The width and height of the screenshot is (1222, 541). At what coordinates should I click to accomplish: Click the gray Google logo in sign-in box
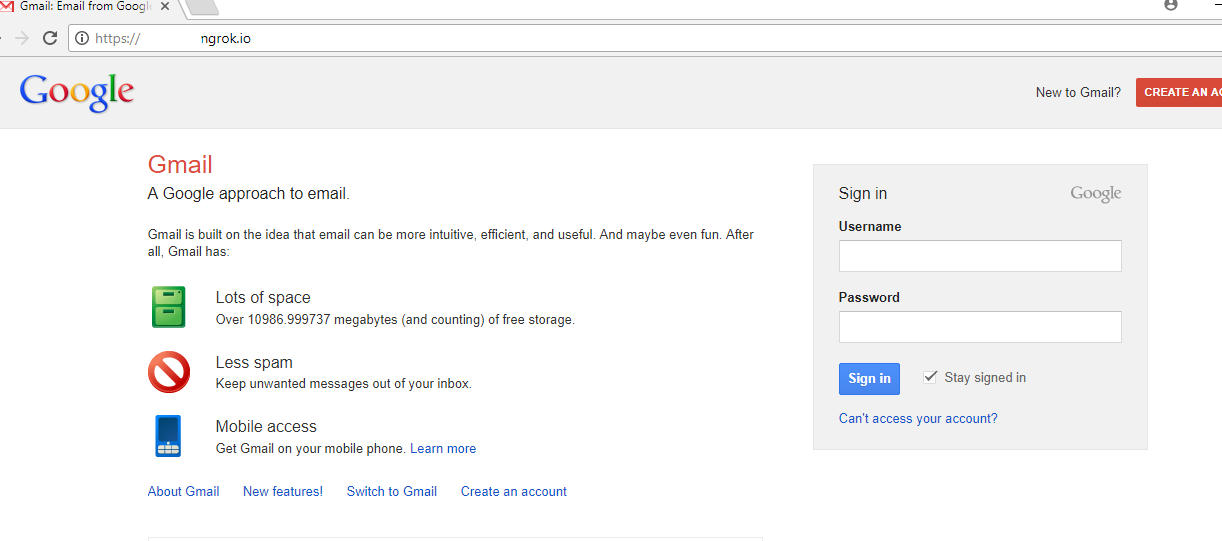point(1095,194)
